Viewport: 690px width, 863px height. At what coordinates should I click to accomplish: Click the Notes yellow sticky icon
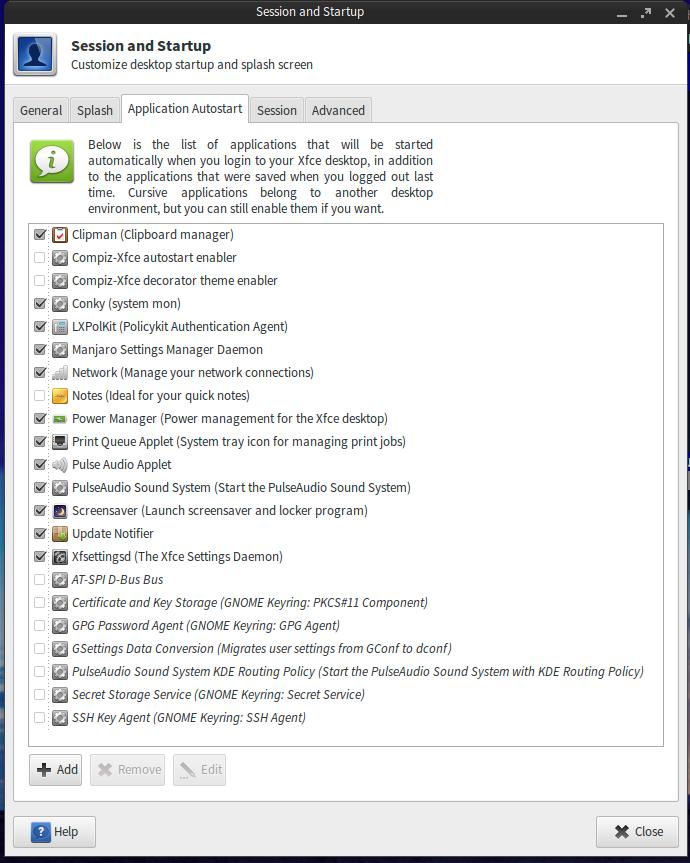tap(59, 396)
